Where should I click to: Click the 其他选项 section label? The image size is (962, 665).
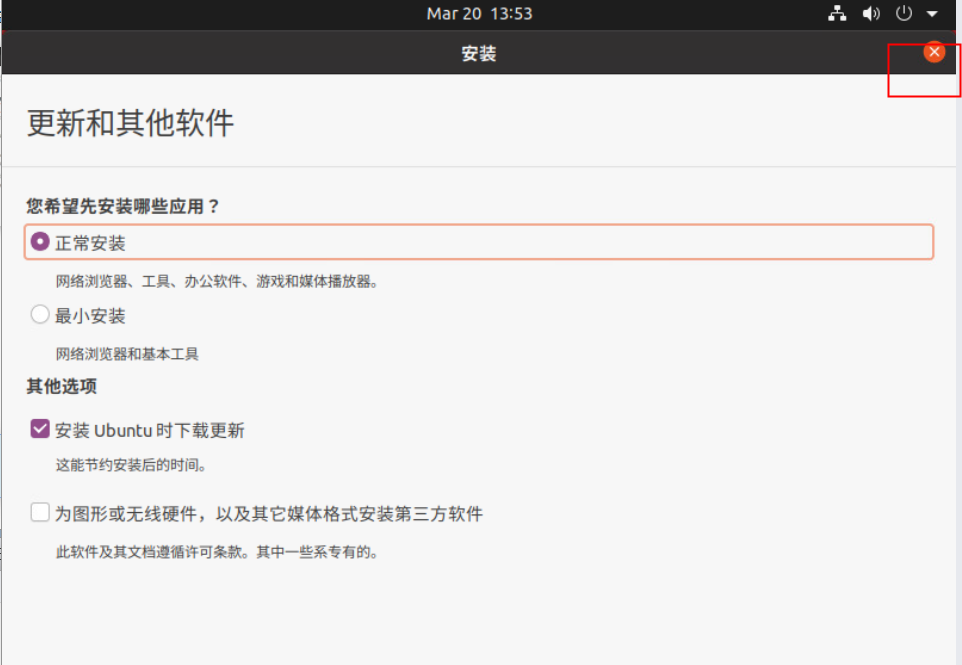(x=61, y=386)
